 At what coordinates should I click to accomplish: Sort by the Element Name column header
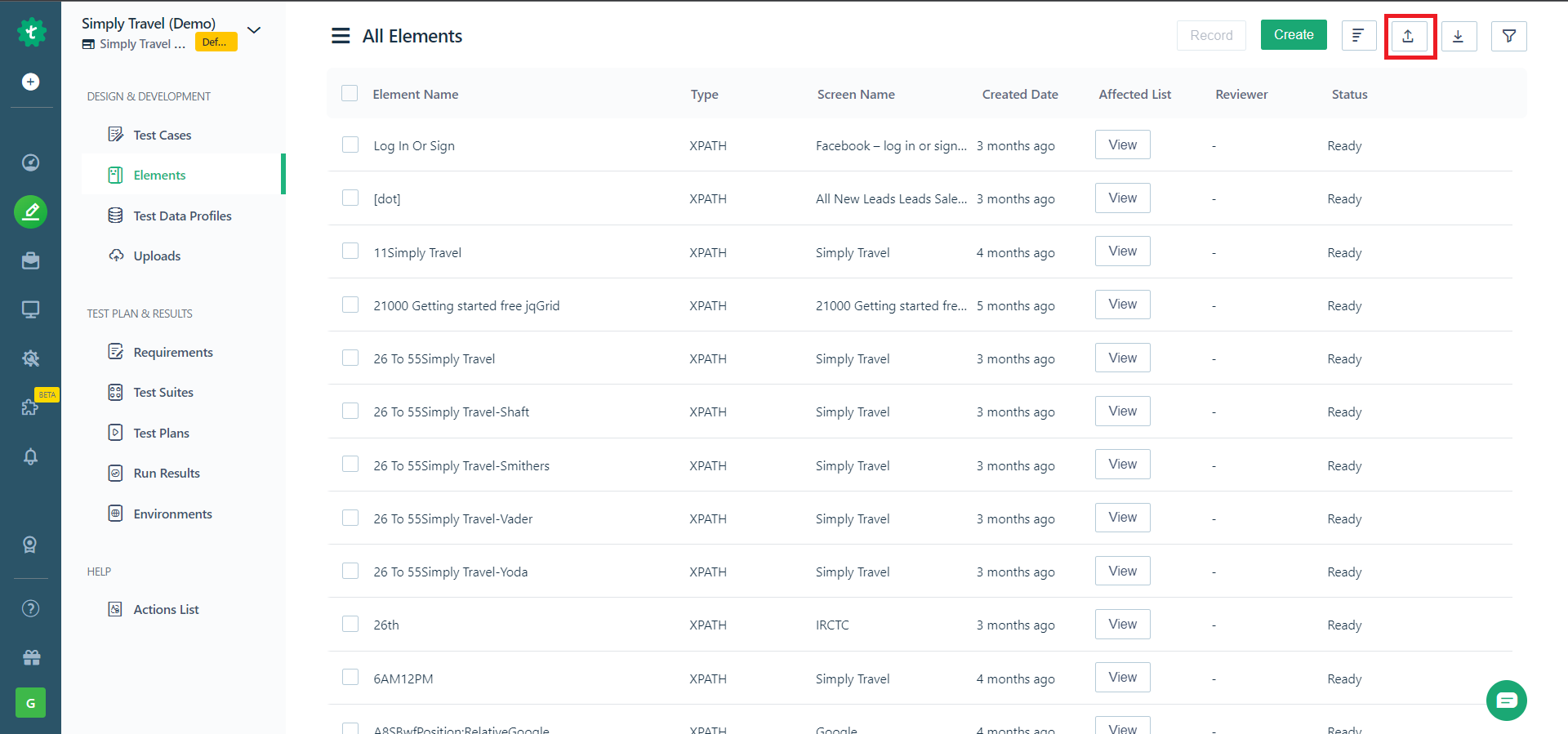coord(416,95)
